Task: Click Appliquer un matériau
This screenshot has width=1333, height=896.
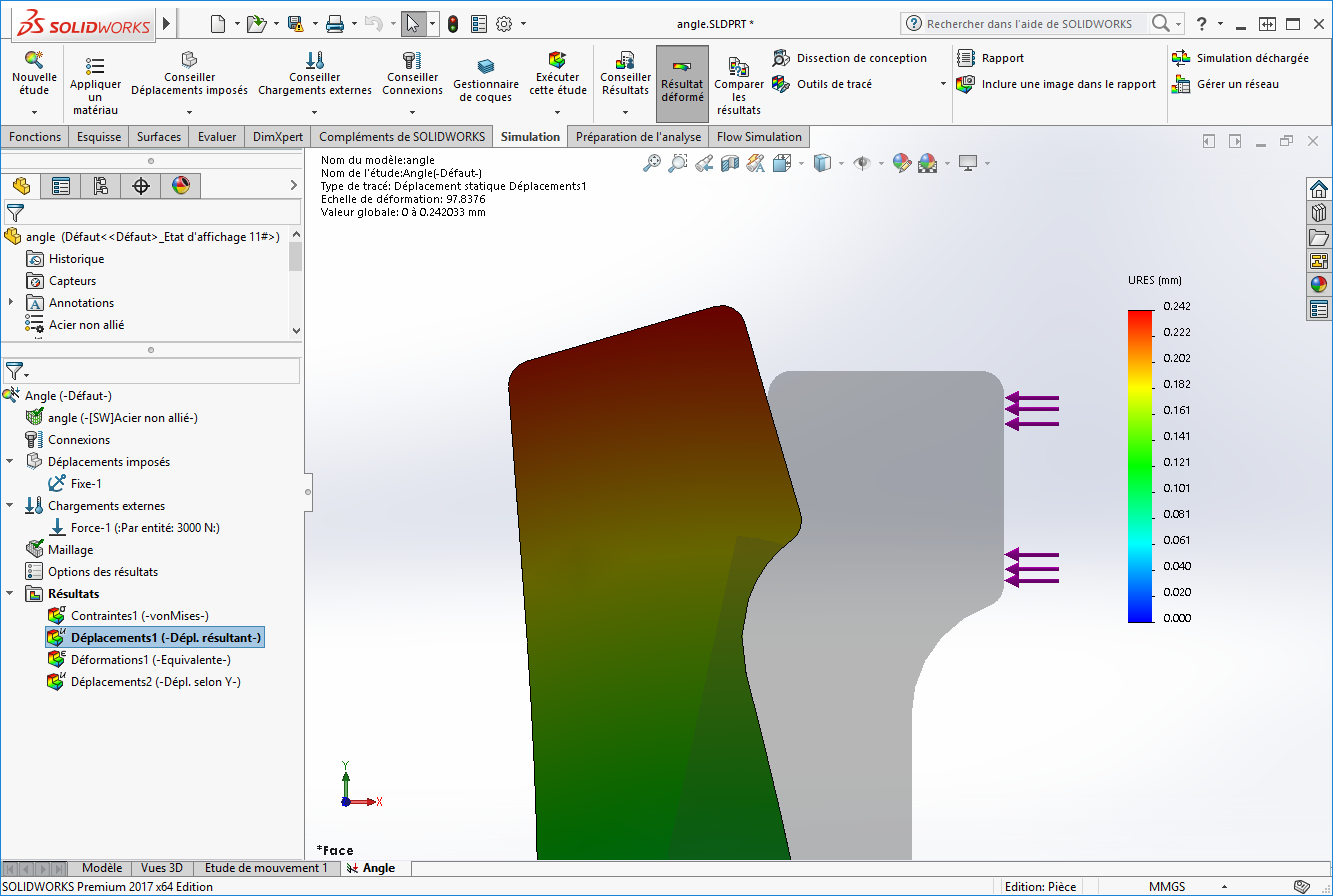Action: 95,87
